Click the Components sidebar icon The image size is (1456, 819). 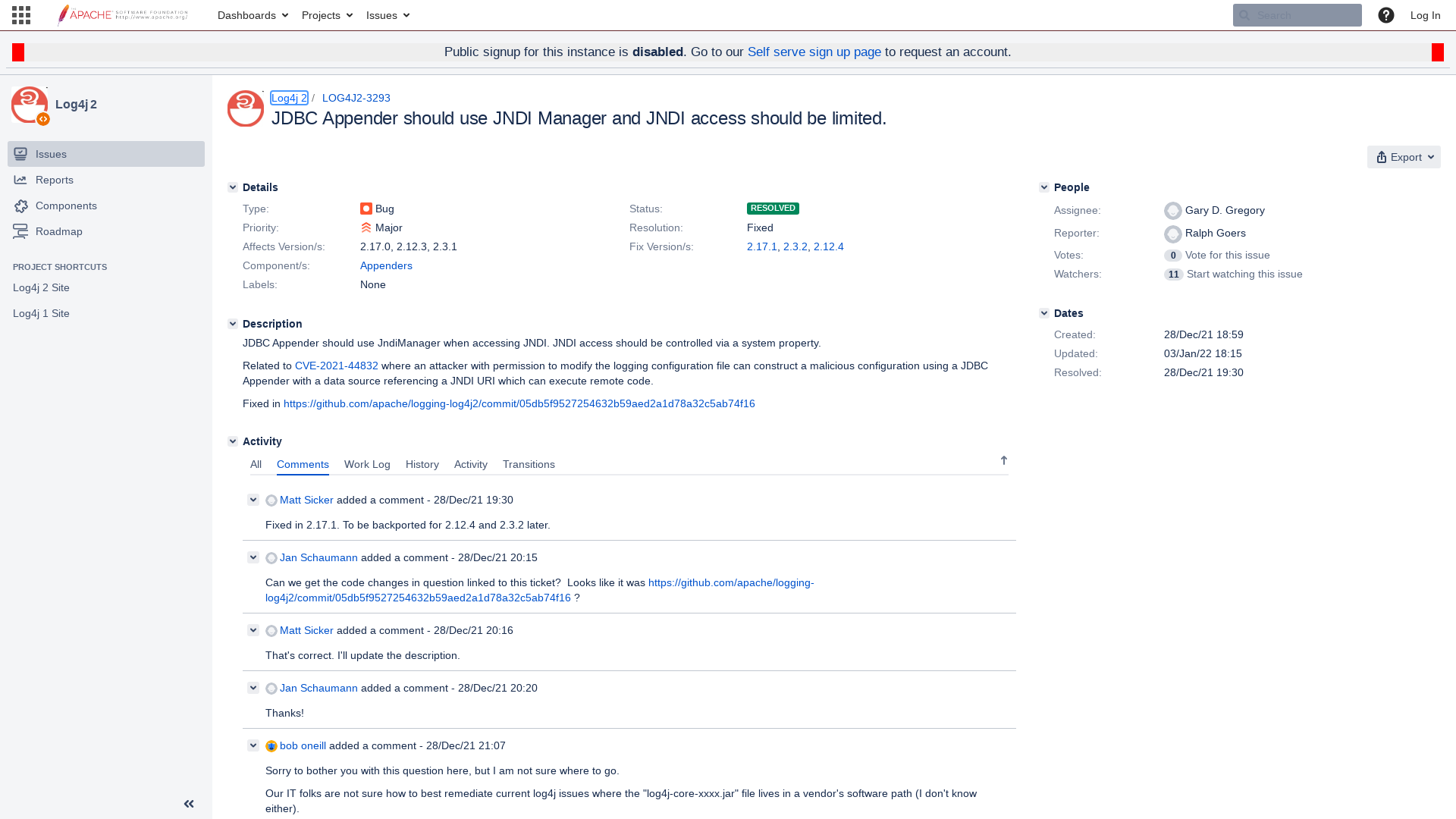tap(20, 206)
